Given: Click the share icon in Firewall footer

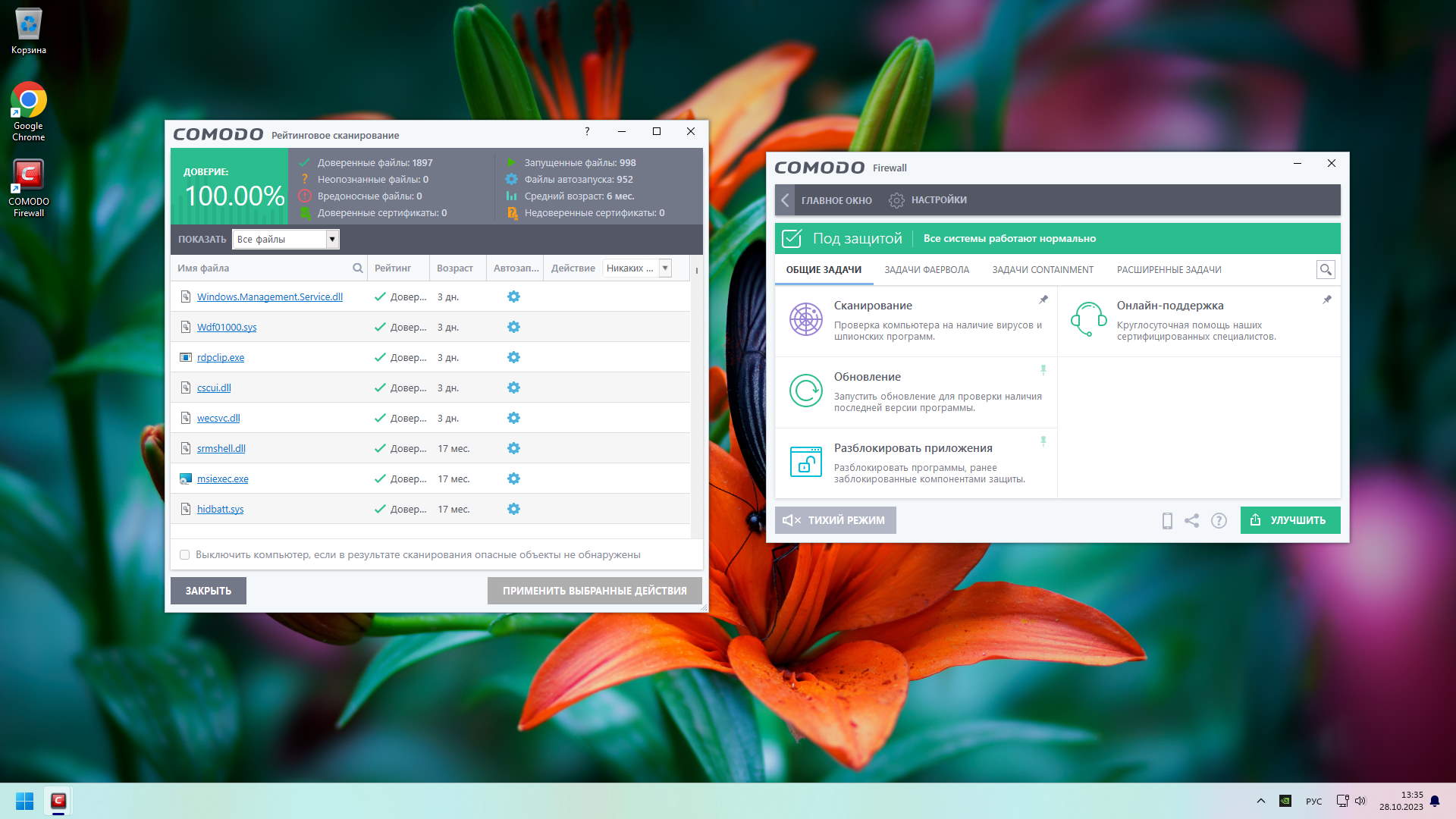Looking at the screenshot, I should (x=1192, y=520).
